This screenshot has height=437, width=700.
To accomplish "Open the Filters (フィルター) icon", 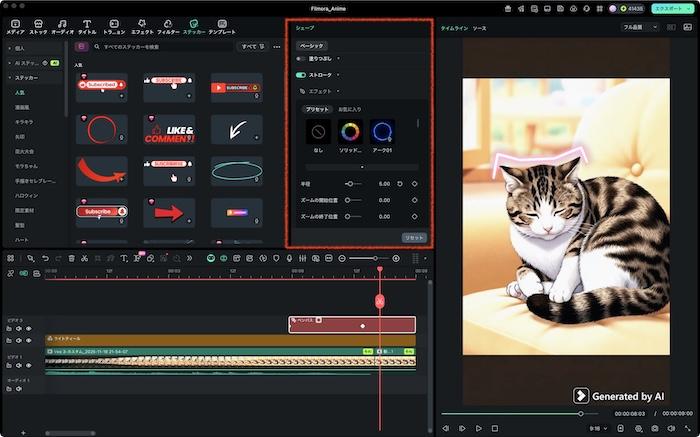I will click(x=168, y=25).
